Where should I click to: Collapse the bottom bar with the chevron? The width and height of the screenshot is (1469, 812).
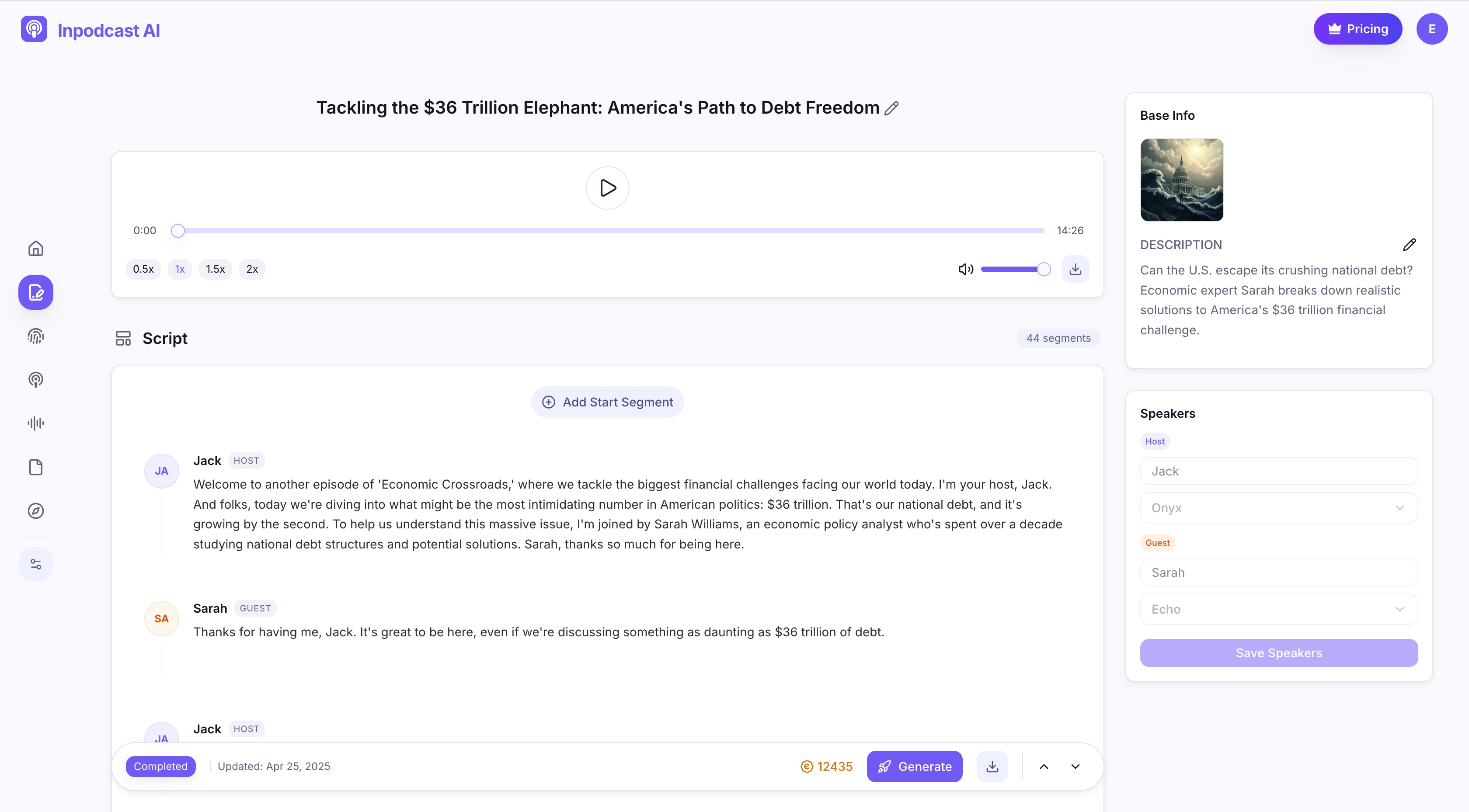1076,767
